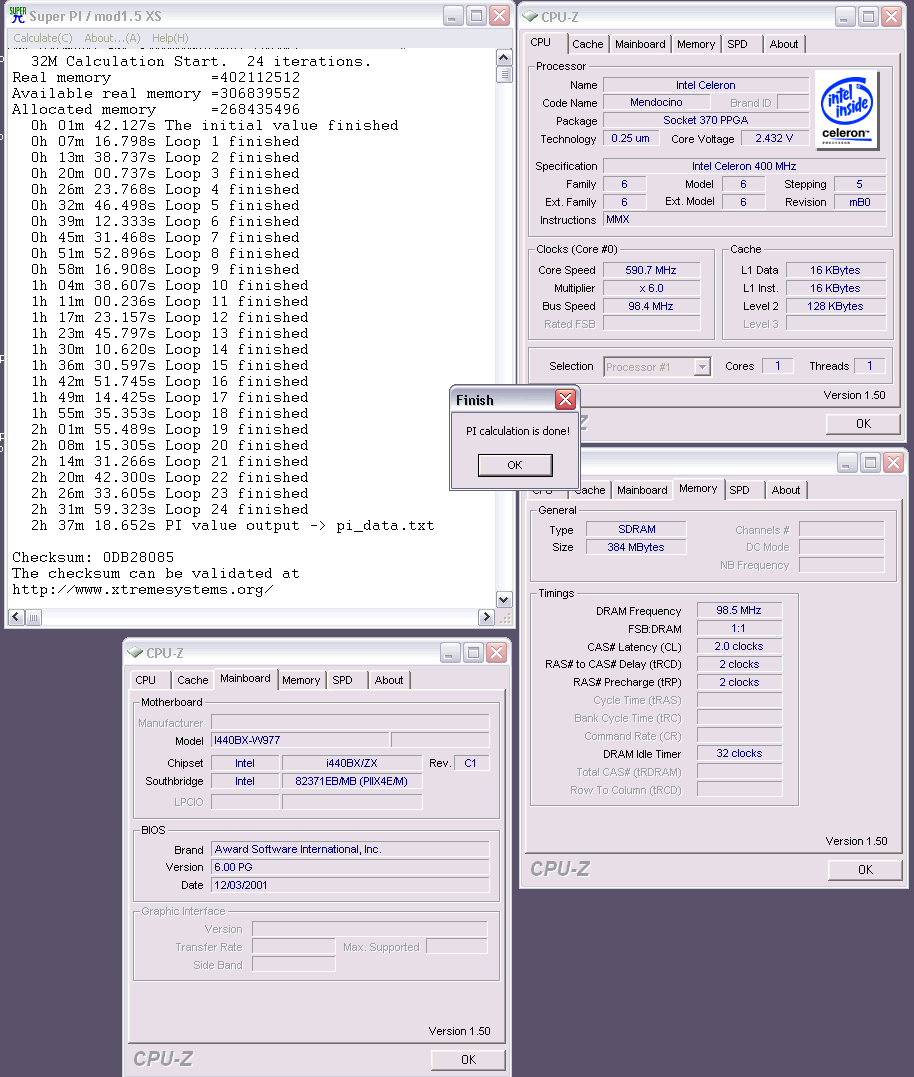Viewport: 914px width, 1077px height.
Task: Click the Core Speed 590.7 MHz field
Action: coord(651,271)
